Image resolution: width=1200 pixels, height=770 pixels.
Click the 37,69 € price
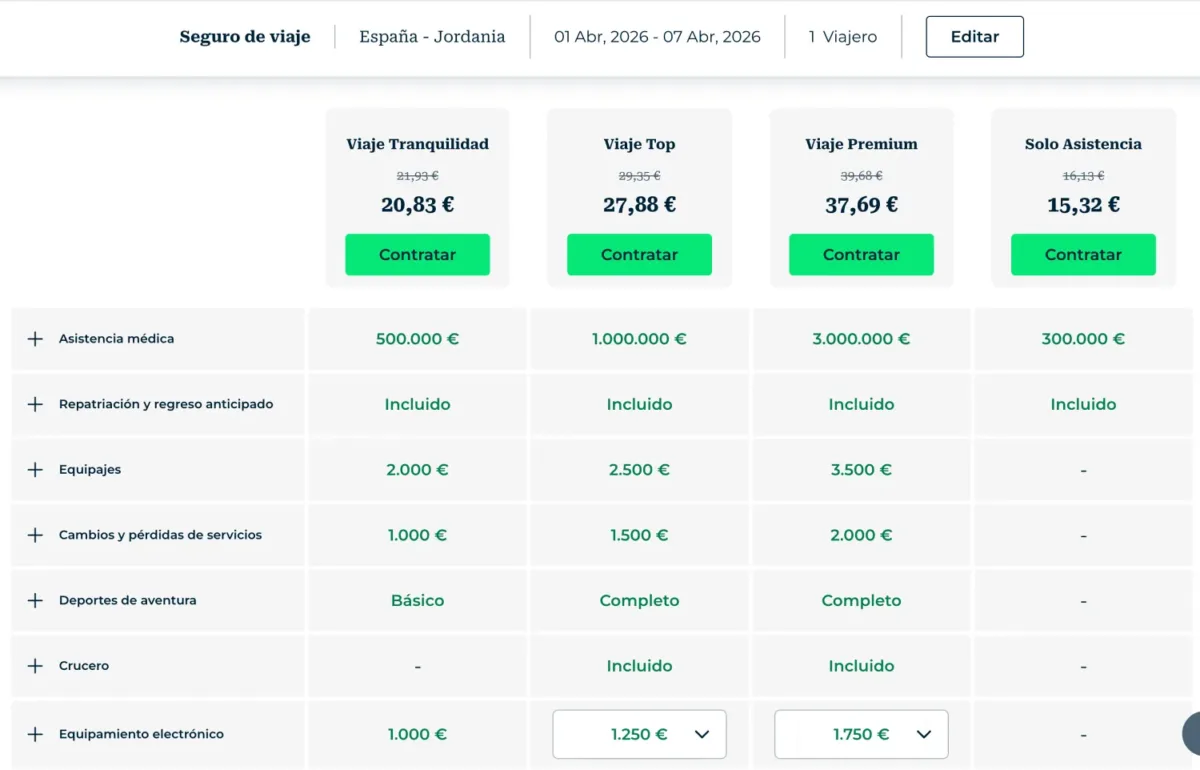[862, 205]
